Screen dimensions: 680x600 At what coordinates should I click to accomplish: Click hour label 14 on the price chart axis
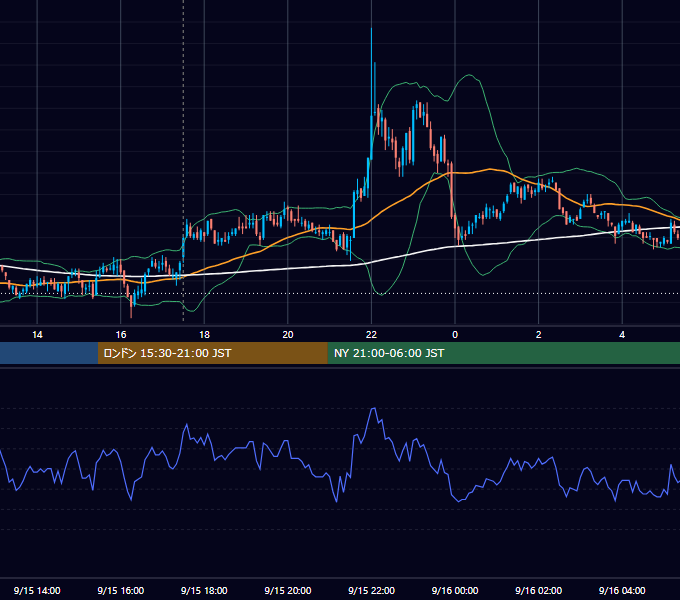click(x=37, y=334)
